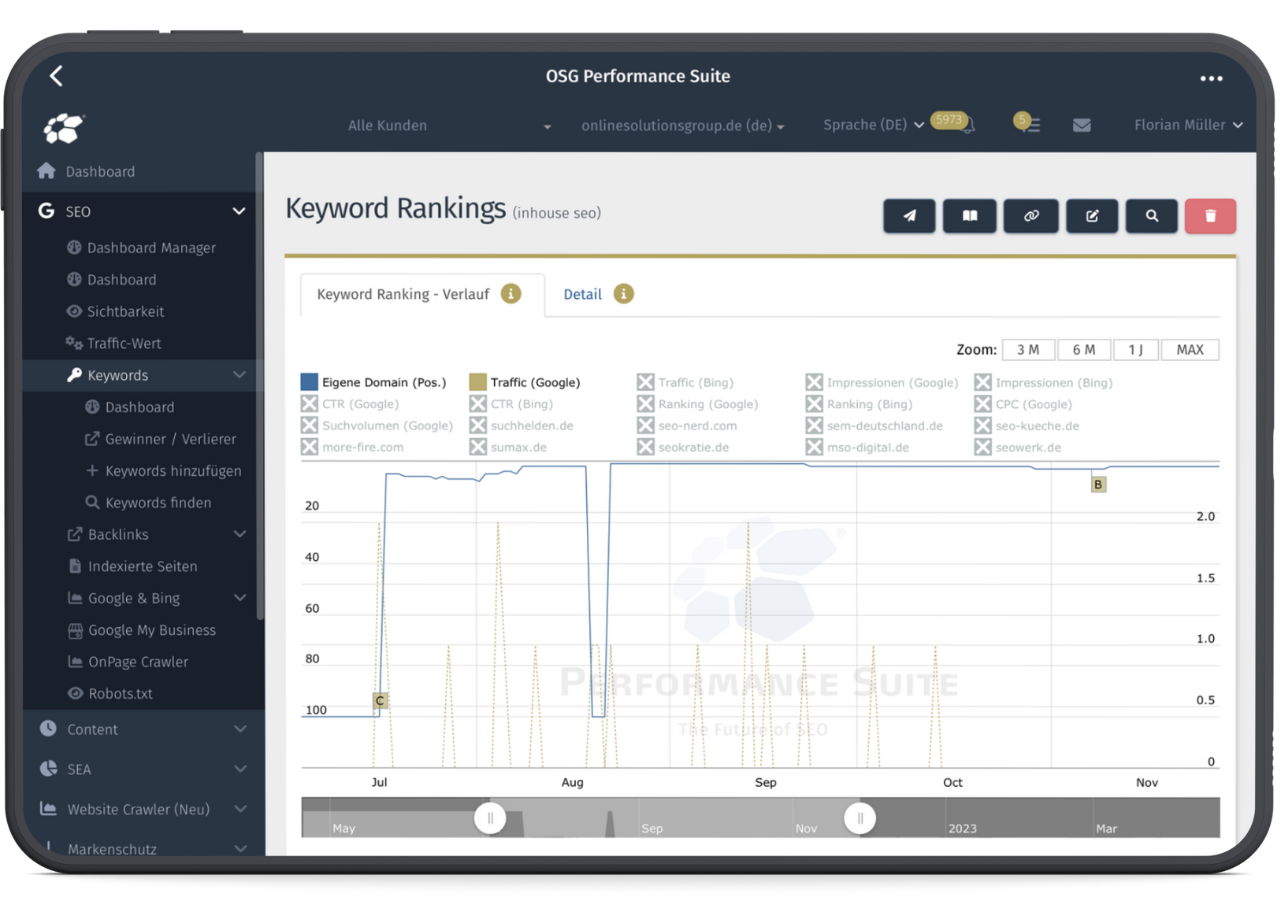
Task: Open the Sprache (DE) dropdown
Action: click(x=873, y=125)
